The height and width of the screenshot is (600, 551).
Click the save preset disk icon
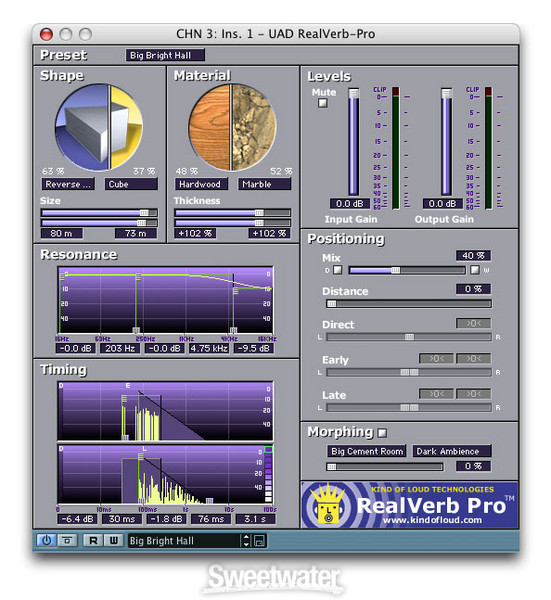click(x=259, y=540)
